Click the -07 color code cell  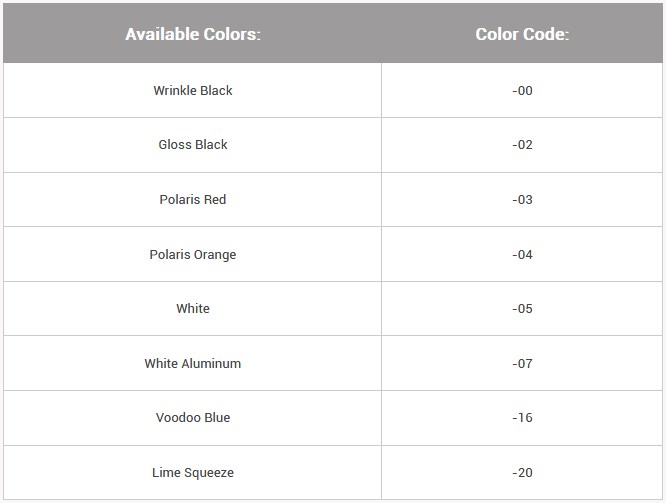pos(522,364)
